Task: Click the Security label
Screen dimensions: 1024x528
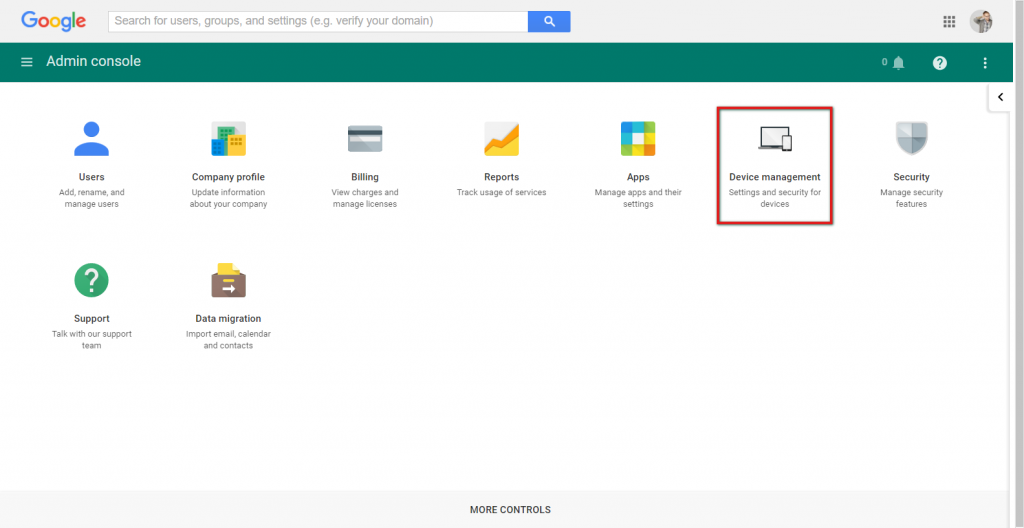Action: (912, 177)
